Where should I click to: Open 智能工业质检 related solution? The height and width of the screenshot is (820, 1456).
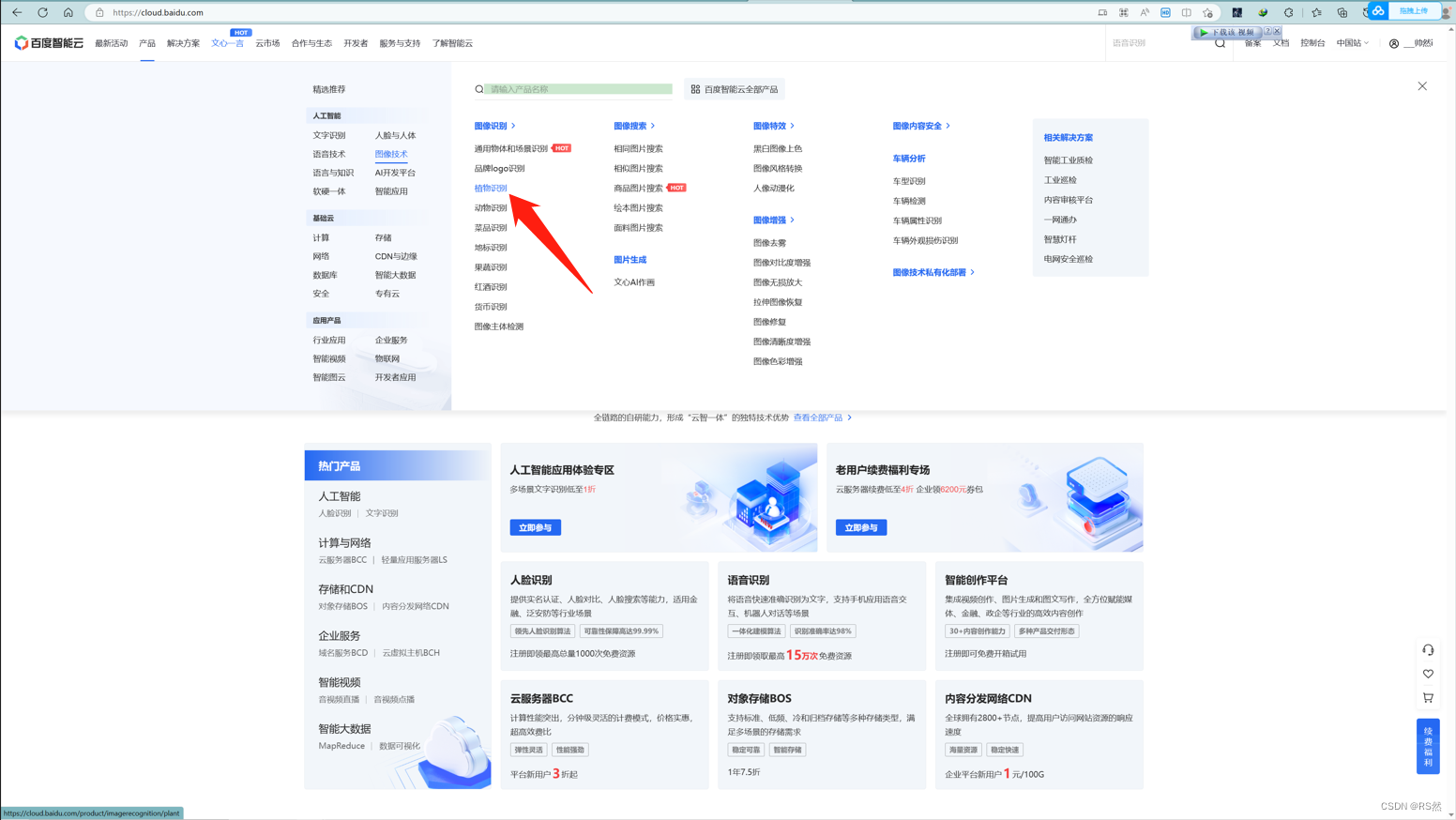1068,160
